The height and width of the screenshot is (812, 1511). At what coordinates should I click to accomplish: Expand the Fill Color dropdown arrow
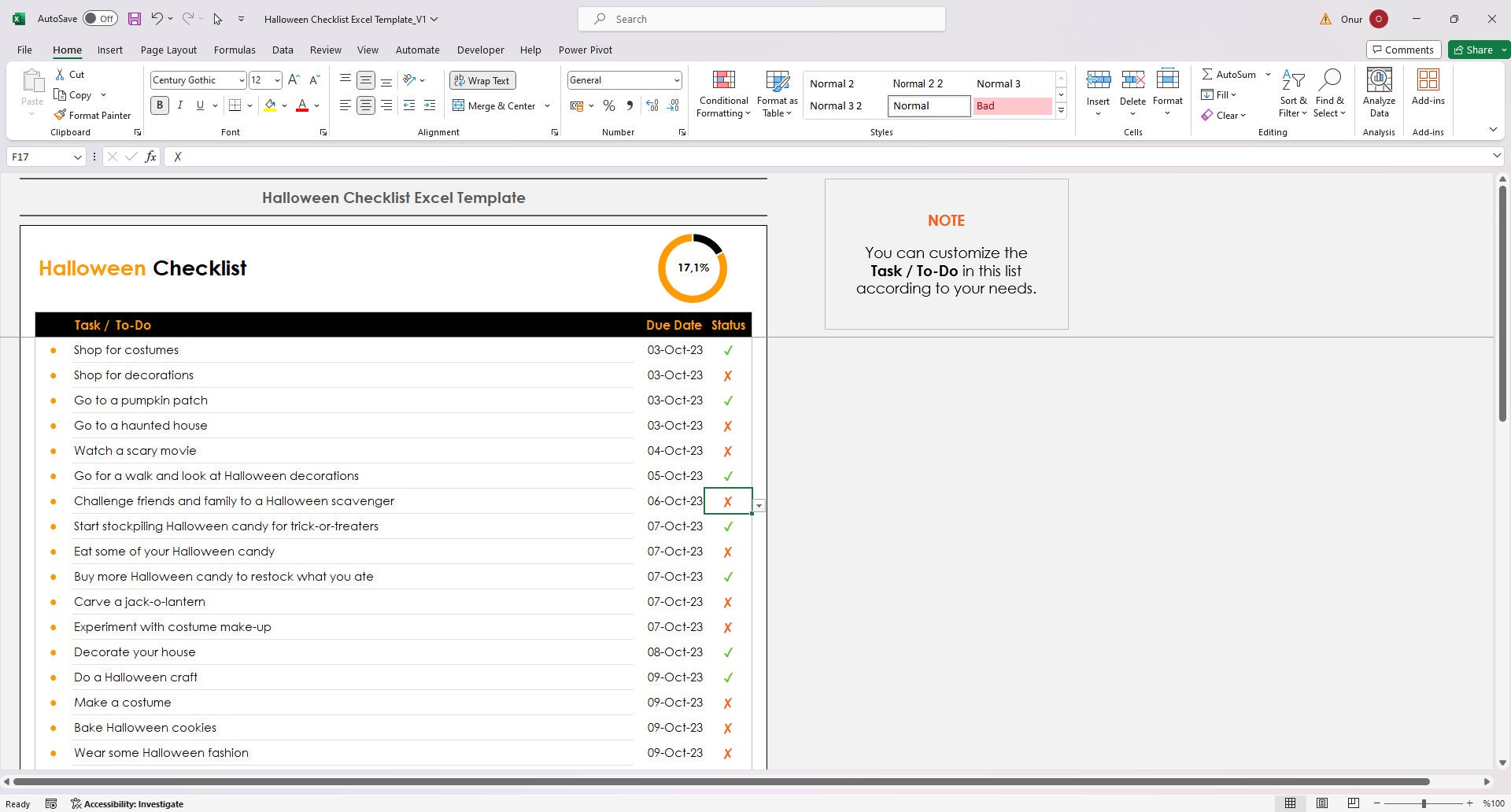click(x=284, y=105)
